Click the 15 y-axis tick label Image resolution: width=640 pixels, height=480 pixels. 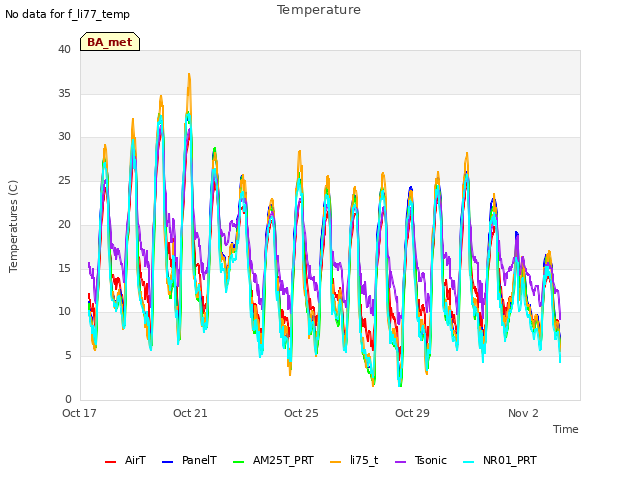[x=64, y=268]
